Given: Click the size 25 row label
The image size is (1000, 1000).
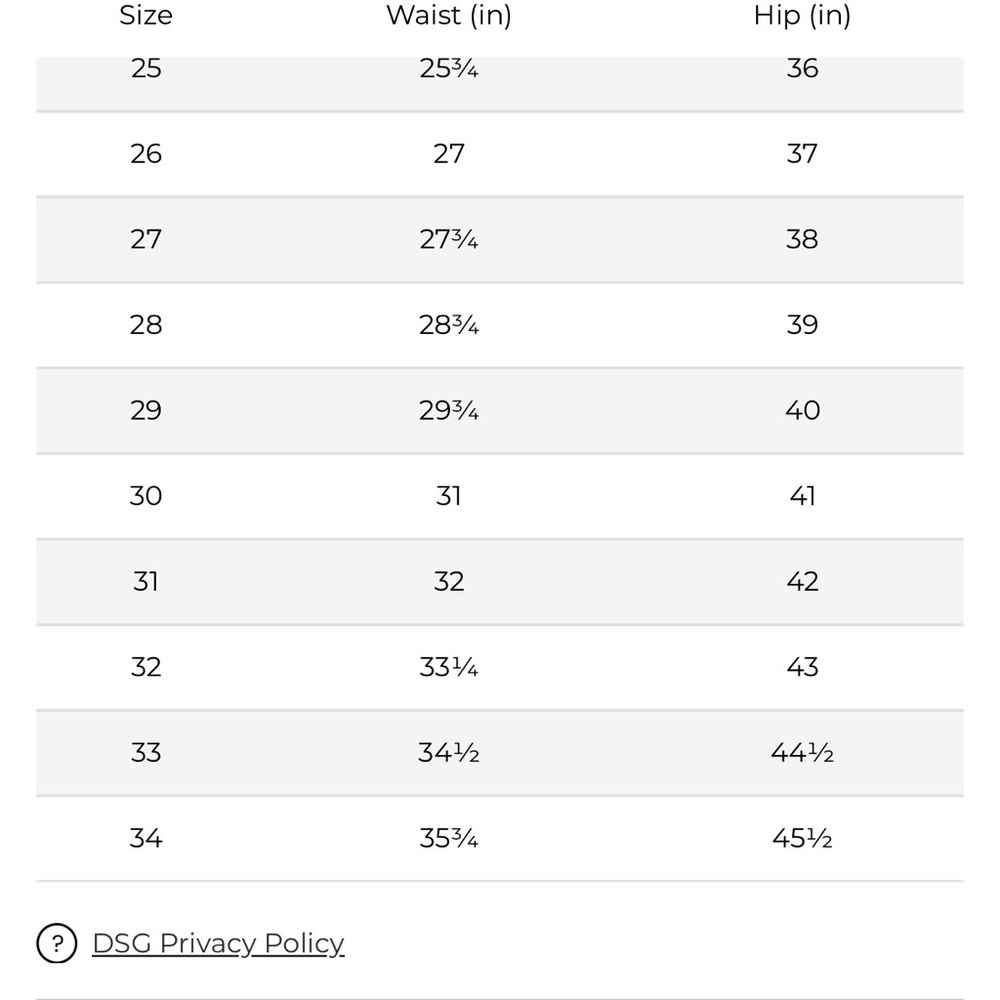Looking at the screenshot, I should pyautogui.click(x=146, y=68).
